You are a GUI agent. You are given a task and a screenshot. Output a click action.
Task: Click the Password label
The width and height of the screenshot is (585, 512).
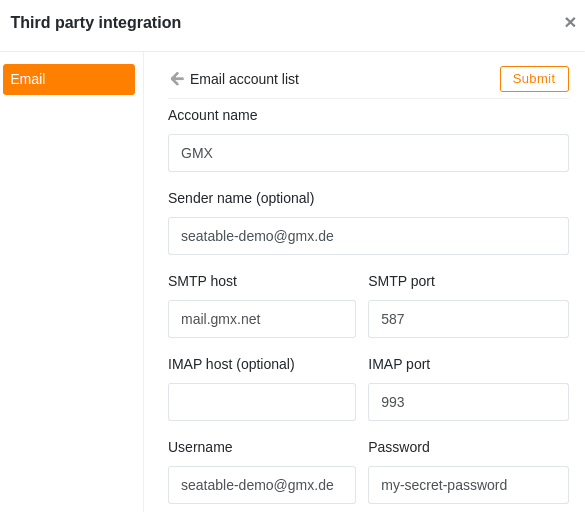click(399, 447)
